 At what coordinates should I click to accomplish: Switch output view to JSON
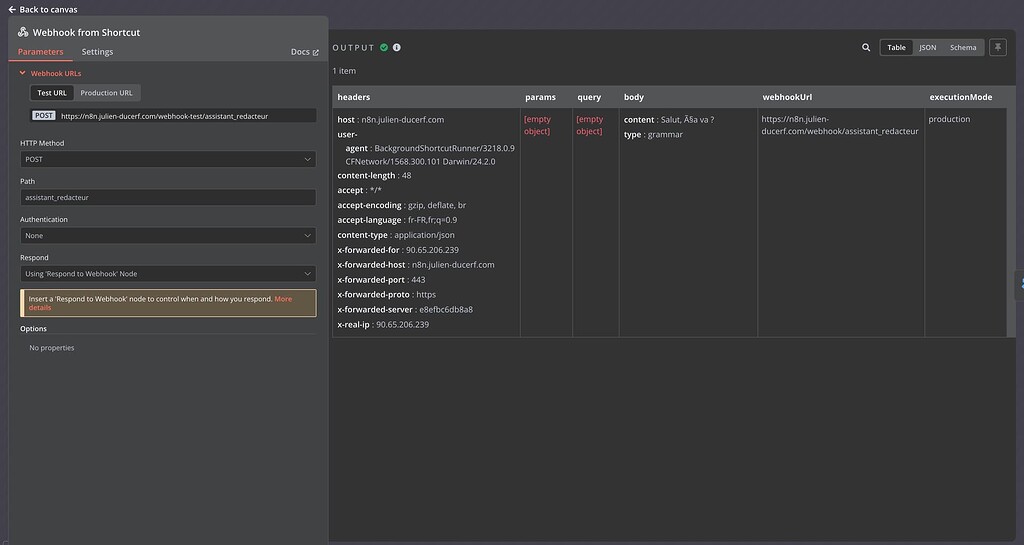(x=927, y=47)
